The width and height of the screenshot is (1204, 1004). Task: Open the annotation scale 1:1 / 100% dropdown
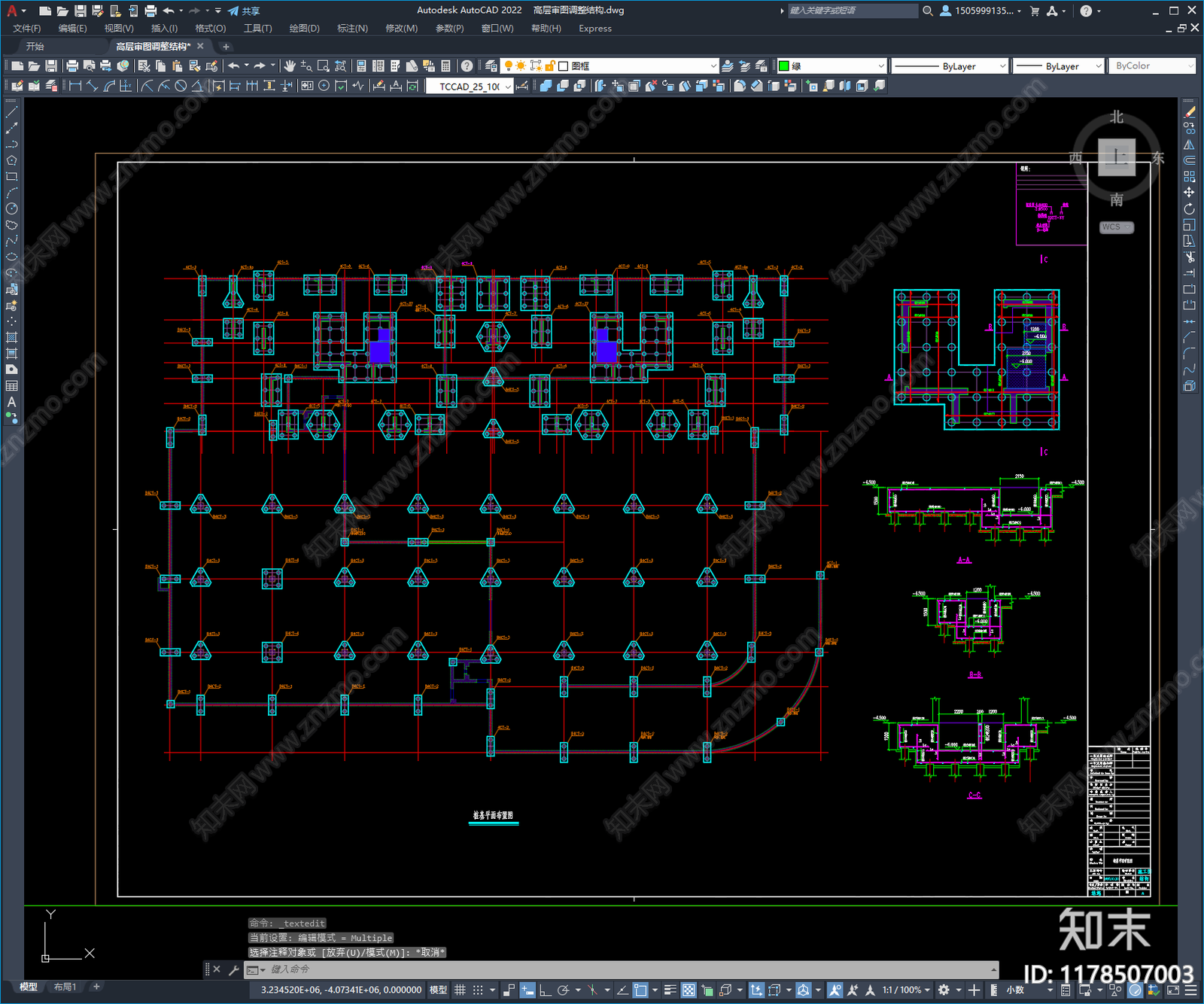[x=906, y=990]
